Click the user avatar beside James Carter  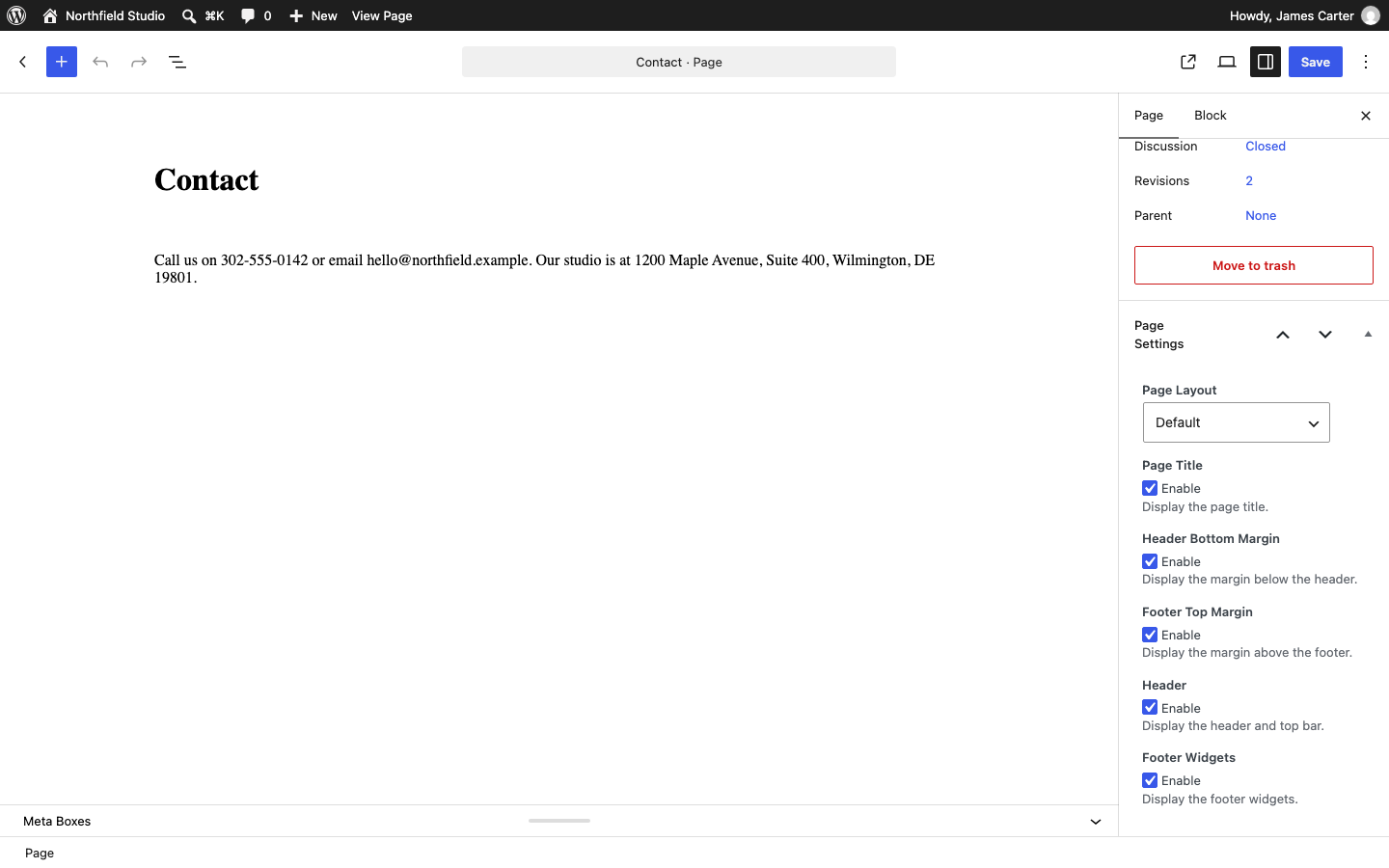[x=1371, y=15]
